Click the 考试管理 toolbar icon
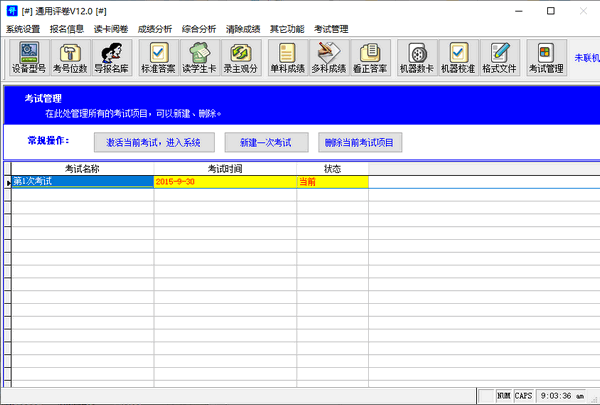 [x=545, y=58]
